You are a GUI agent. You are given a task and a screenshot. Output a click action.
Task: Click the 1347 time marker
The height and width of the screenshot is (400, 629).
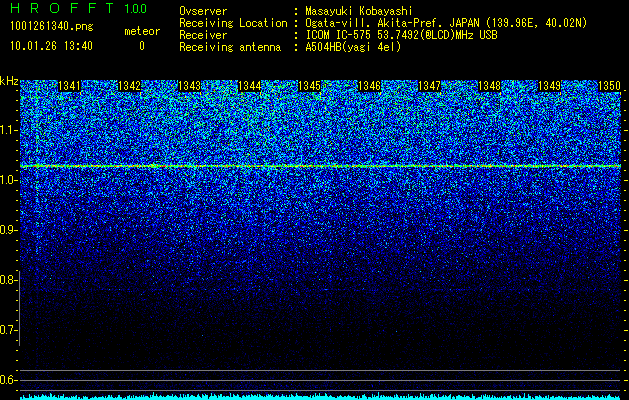[430, 86]
